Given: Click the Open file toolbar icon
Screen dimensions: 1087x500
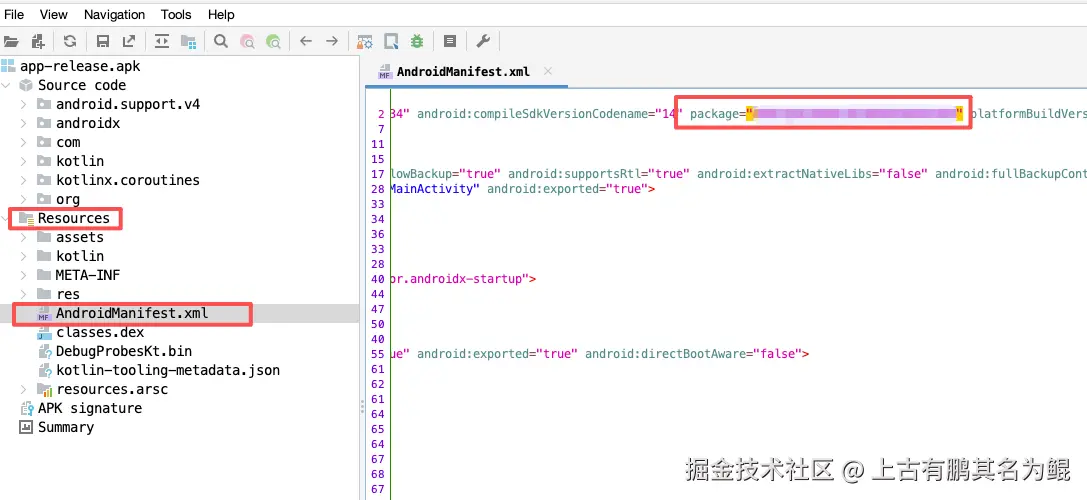Looking at the screenshot, I should pos(11,42).
